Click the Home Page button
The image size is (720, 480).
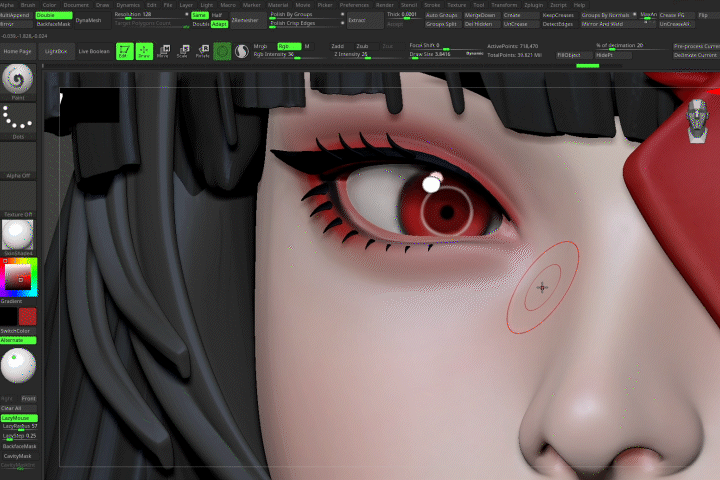pyautogui.click(x=17, y=51)
